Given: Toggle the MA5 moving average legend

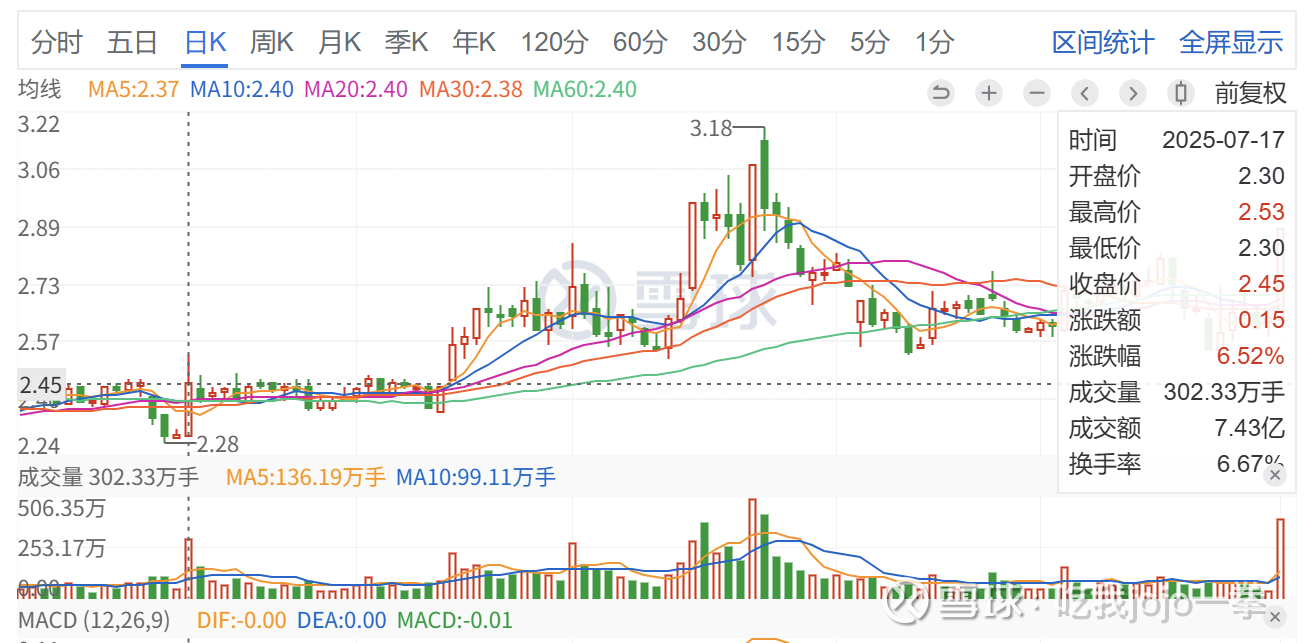Looking at the screenshot, I should (x=134, y=89).
